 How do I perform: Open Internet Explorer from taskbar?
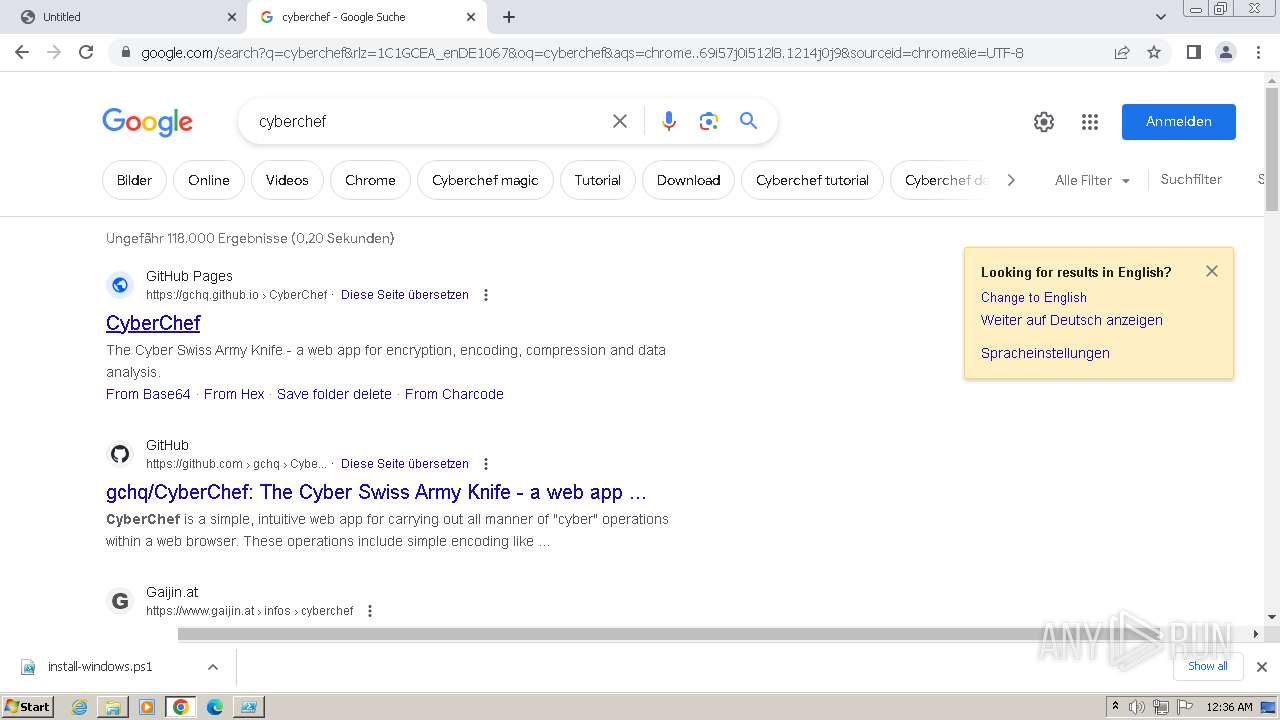[x=79, y=707]
